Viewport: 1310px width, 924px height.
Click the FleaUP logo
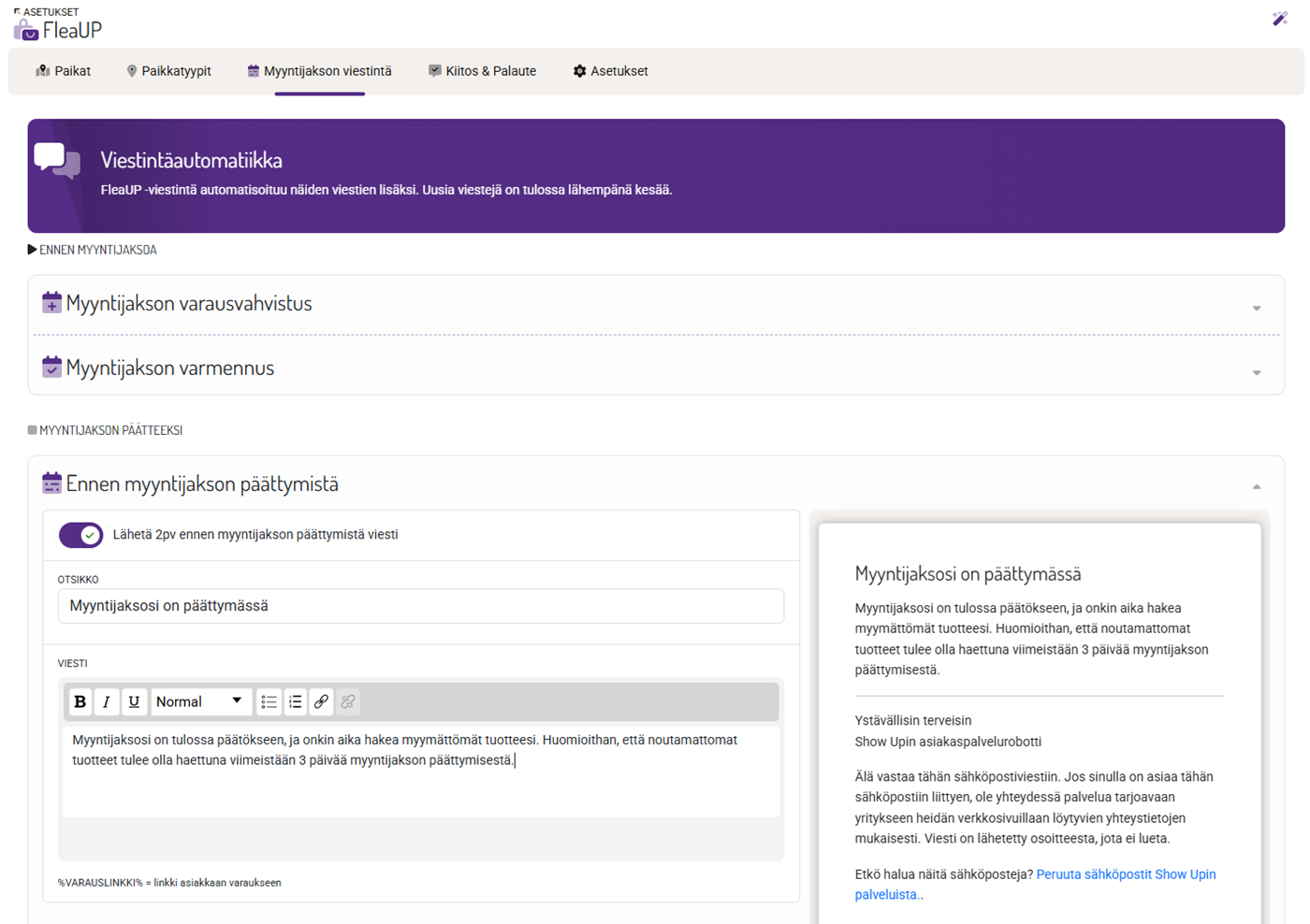coord(58,30)
